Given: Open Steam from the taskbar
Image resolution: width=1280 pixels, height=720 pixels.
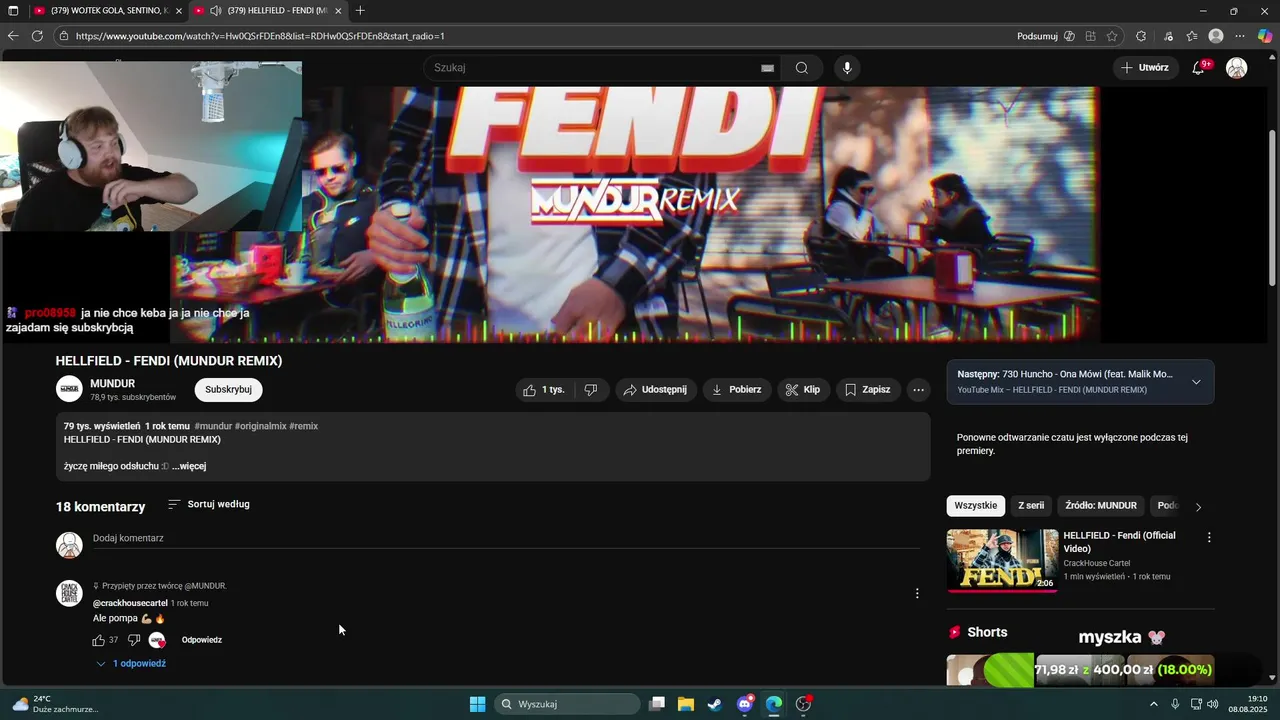Looking at the screenshot, I should coord(715,704).
